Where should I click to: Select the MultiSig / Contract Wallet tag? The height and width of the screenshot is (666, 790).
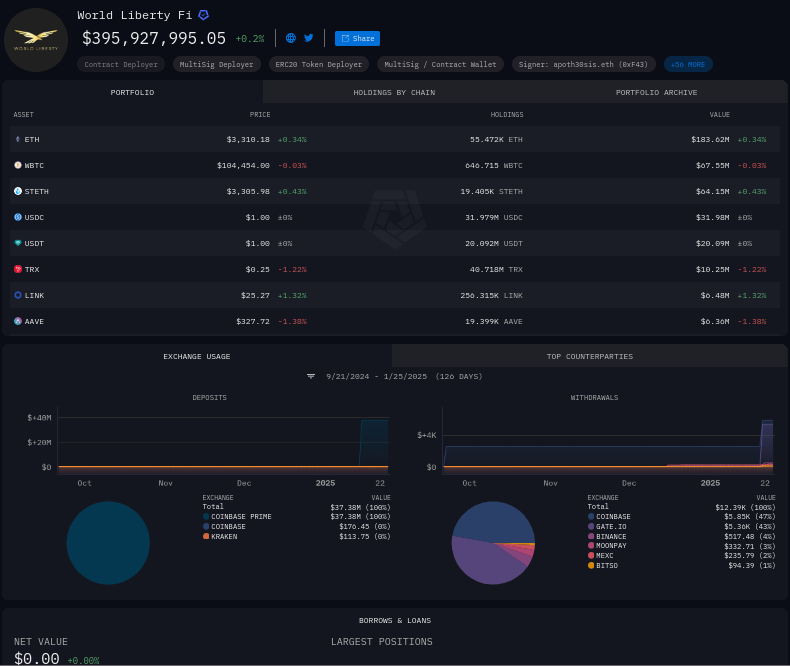[440, 64]
